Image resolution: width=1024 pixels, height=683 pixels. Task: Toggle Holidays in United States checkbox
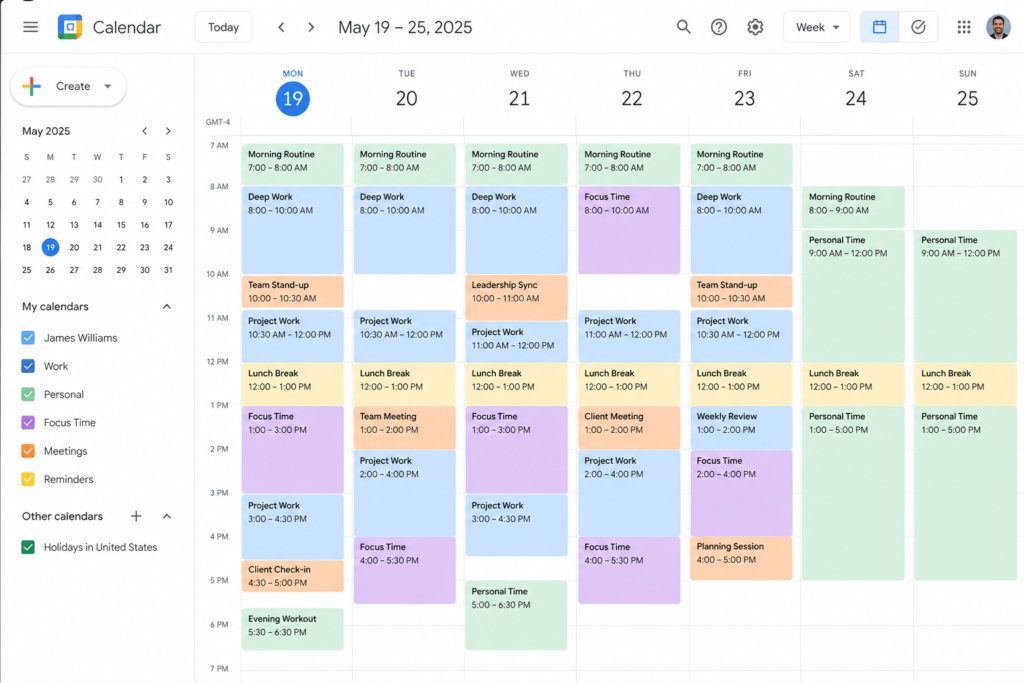(x=28, y=547)
